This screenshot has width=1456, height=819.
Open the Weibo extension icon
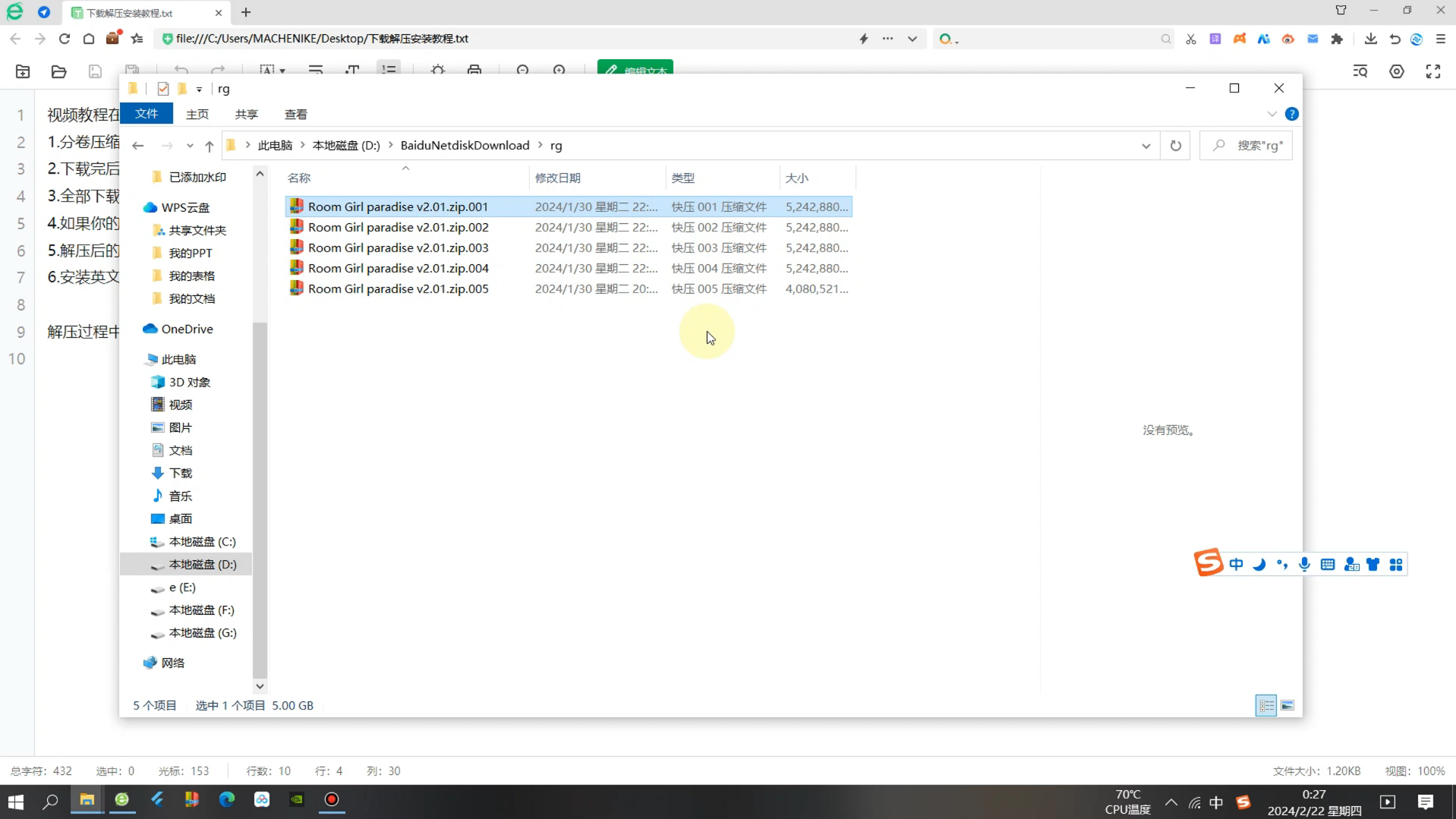[x=1288, y=39]
